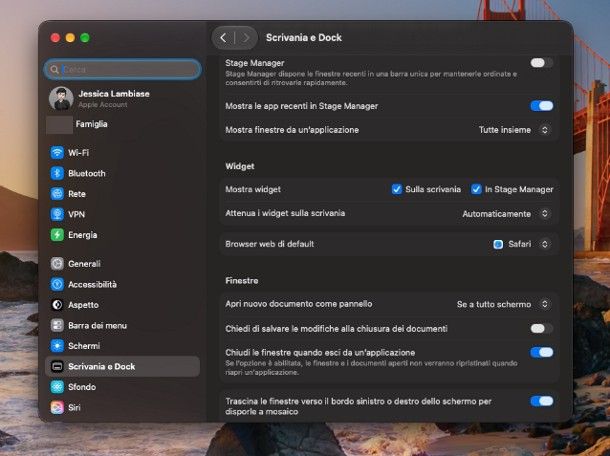Select the Schermi brightness icon

click(x=57, y=346)
